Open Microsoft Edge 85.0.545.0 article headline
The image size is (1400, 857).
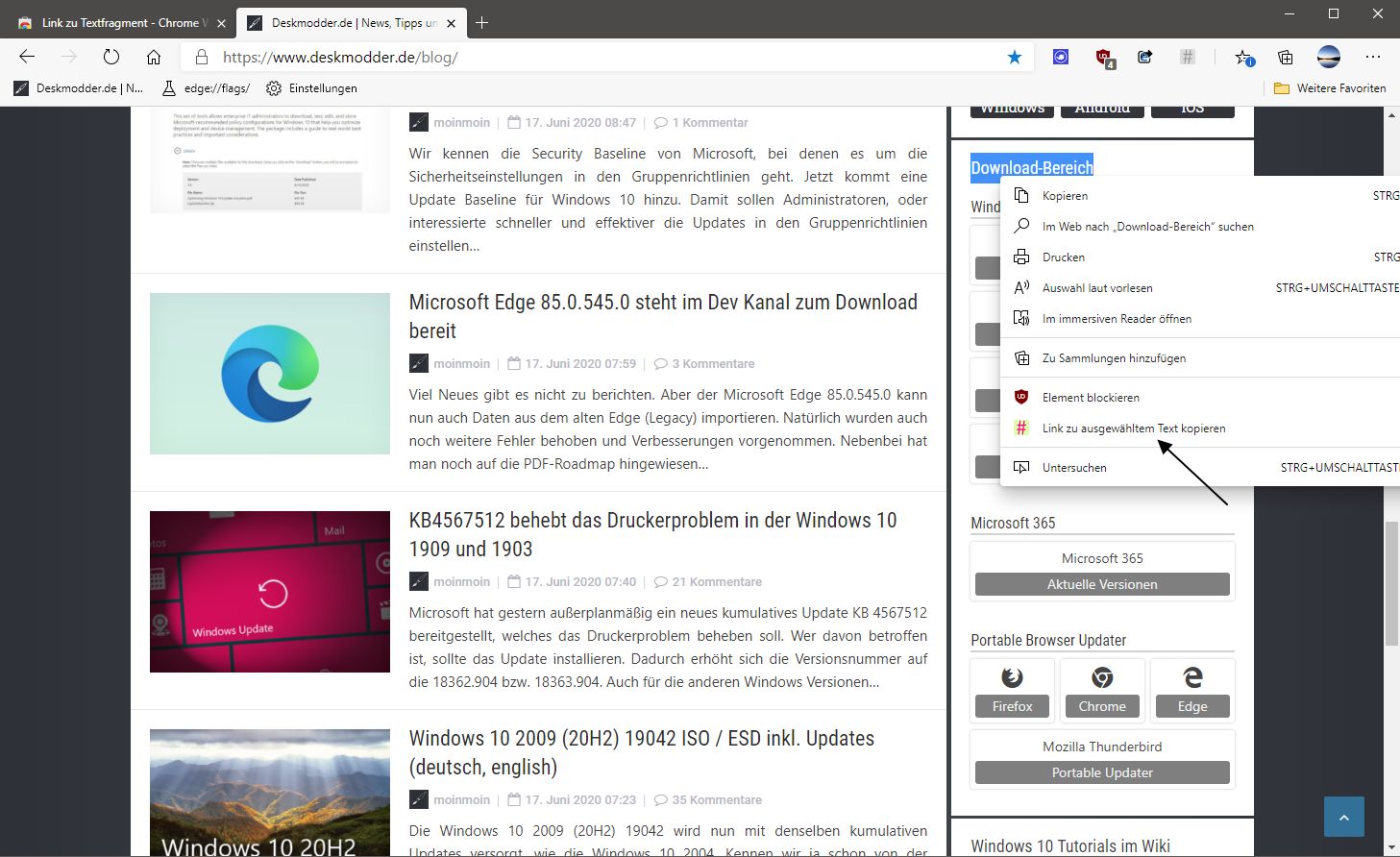663,316
